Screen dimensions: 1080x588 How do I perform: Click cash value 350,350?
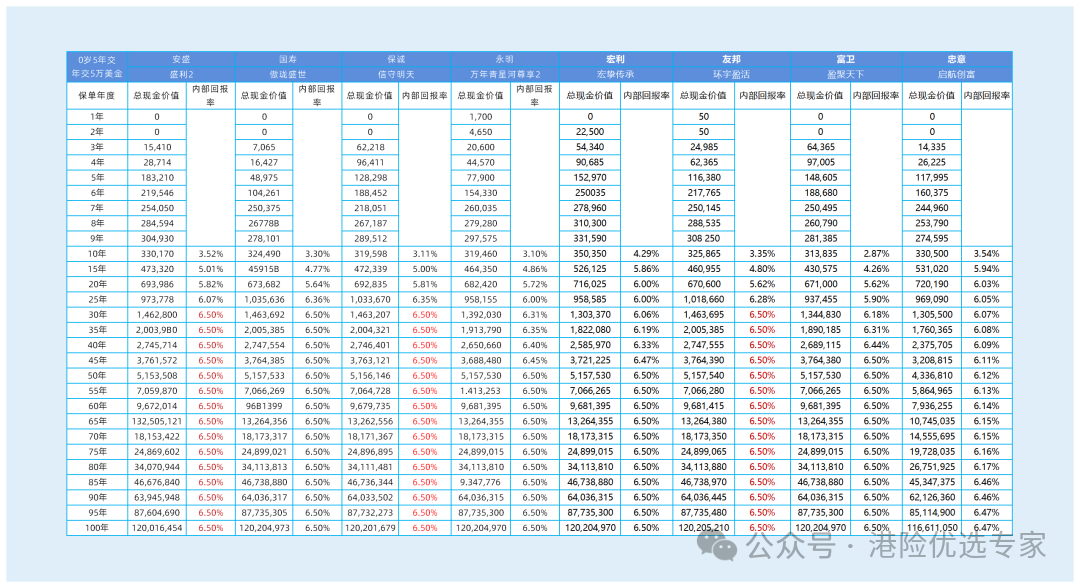(x=590, y=254)
